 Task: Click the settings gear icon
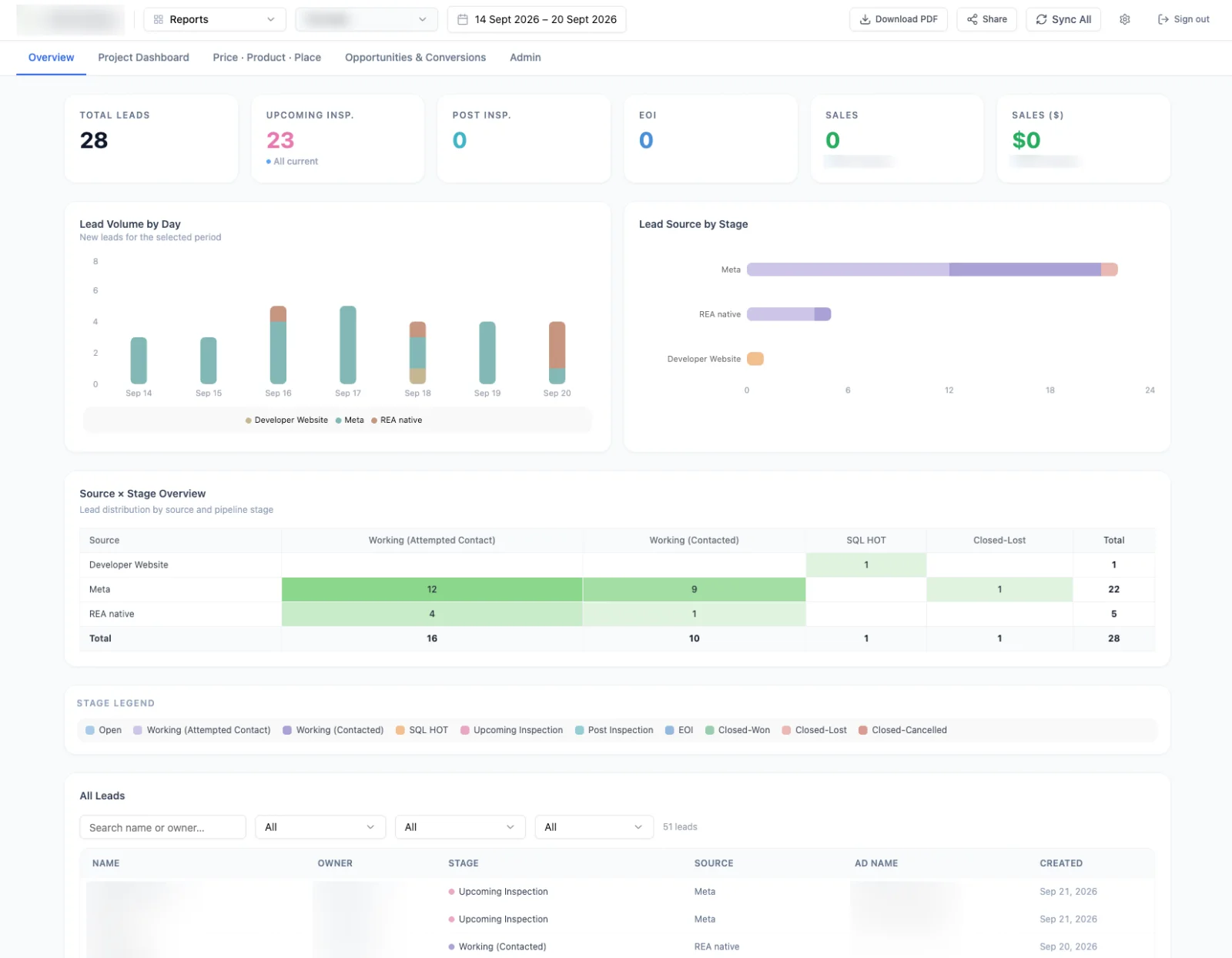pos(1125,19)
